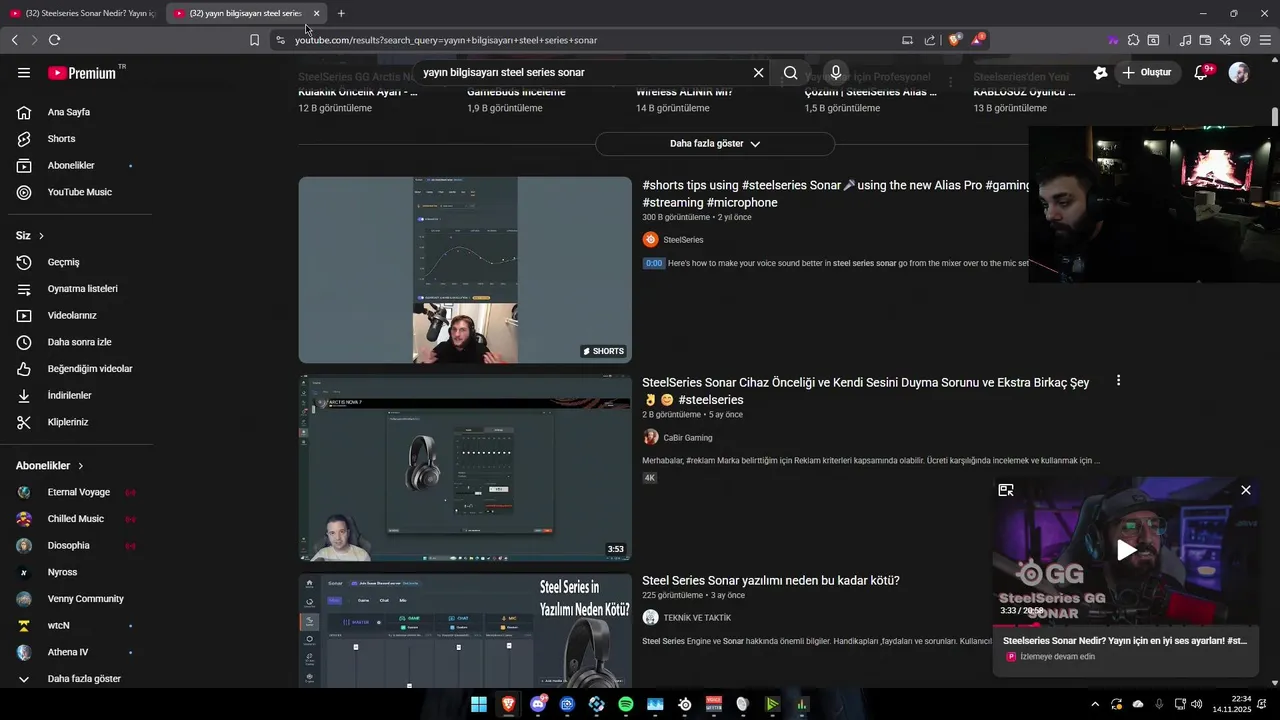Open the Brave VPN shield icon
The image size is (1280, 720).
point(1245,40)
